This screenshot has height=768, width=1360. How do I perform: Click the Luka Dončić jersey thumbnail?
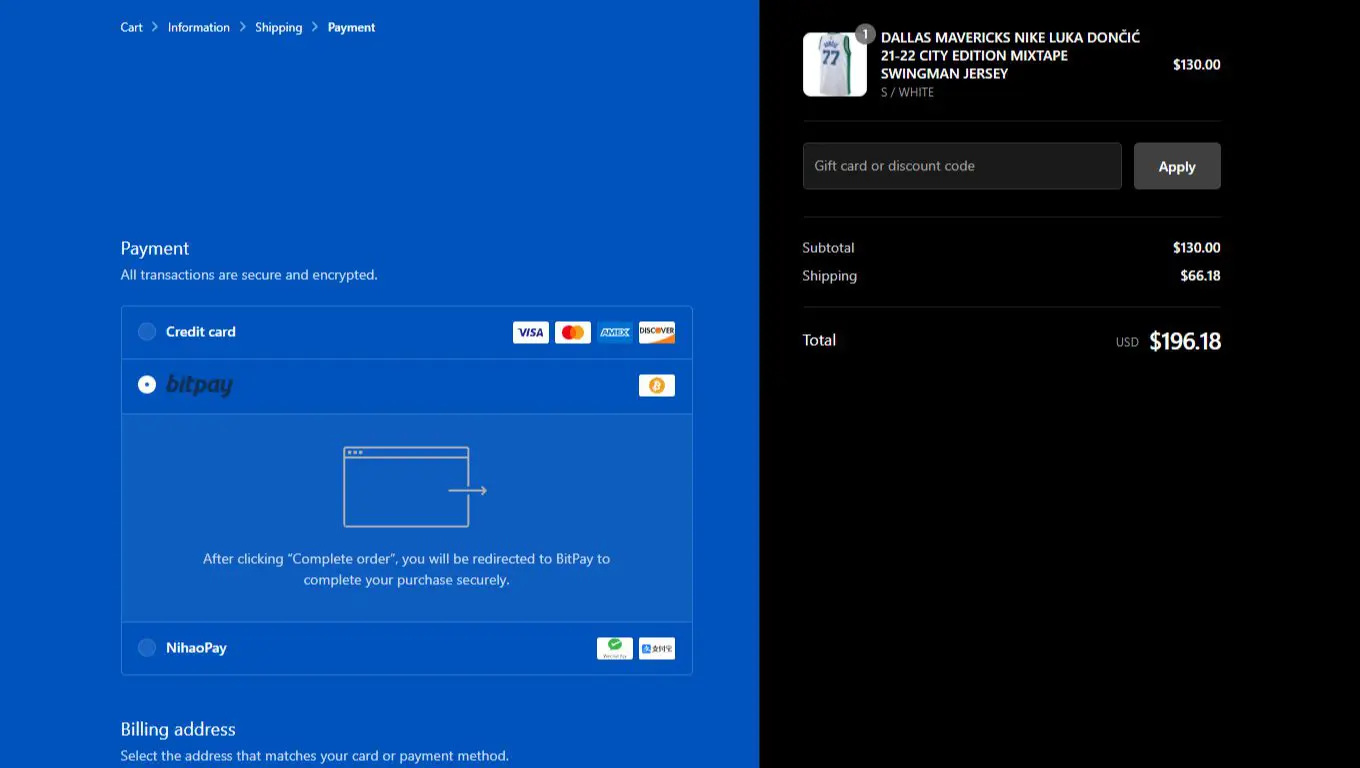(835, 65)
